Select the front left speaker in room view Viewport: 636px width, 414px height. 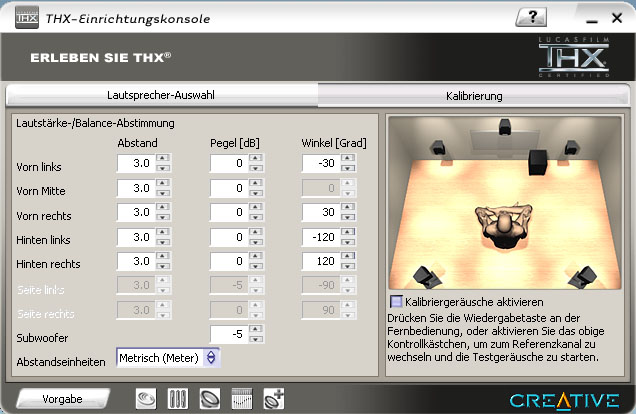(438, 148)
